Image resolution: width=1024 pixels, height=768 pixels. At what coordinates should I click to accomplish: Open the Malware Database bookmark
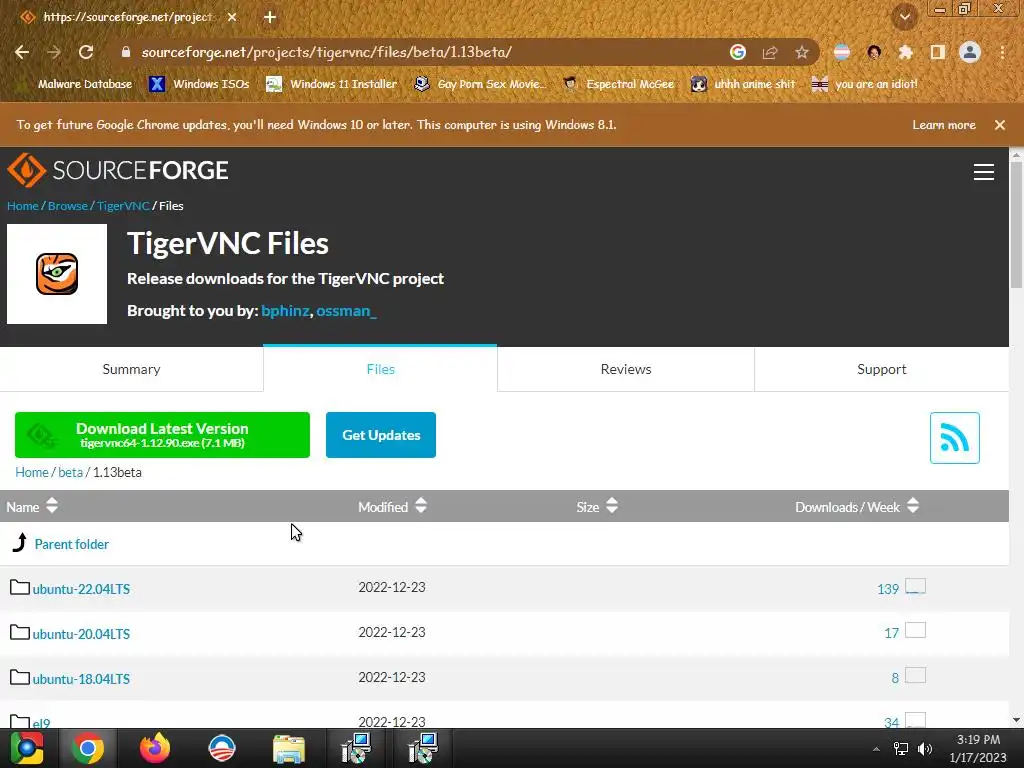(77, 84)
